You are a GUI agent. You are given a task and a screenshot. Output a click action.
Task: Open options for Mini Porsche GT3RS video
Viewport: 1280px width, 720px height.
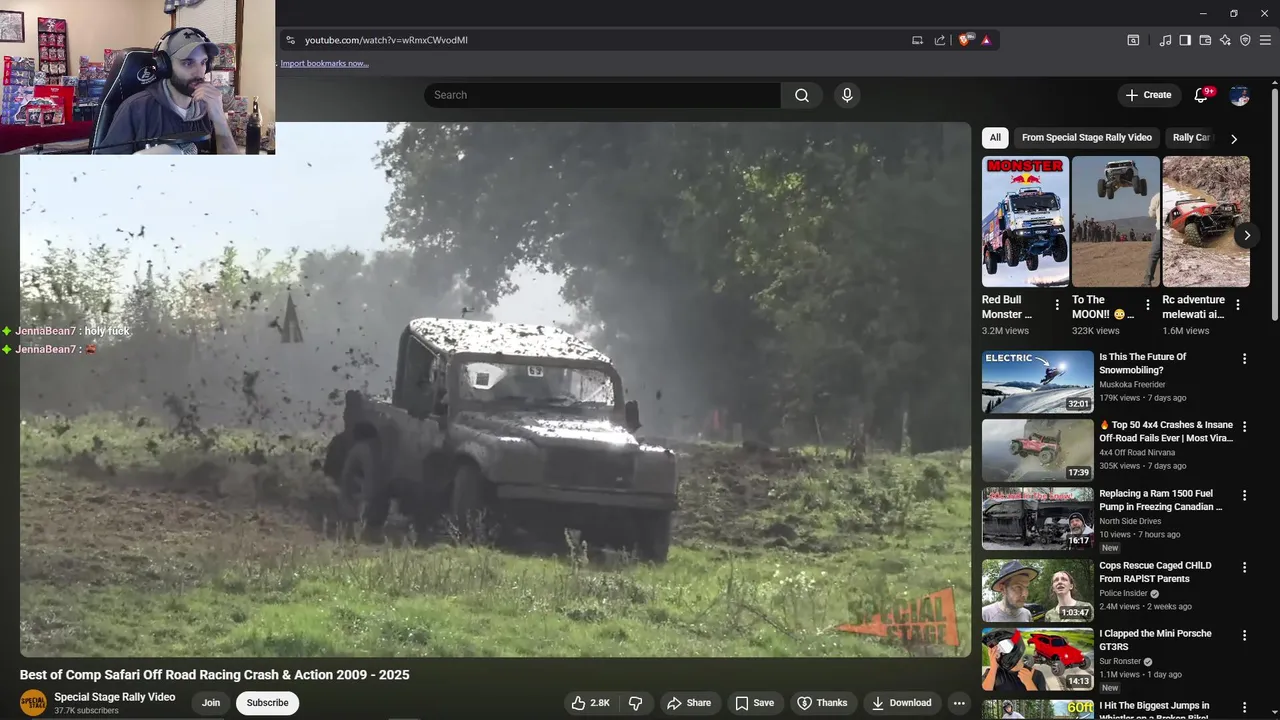(x=1245, y=635)
